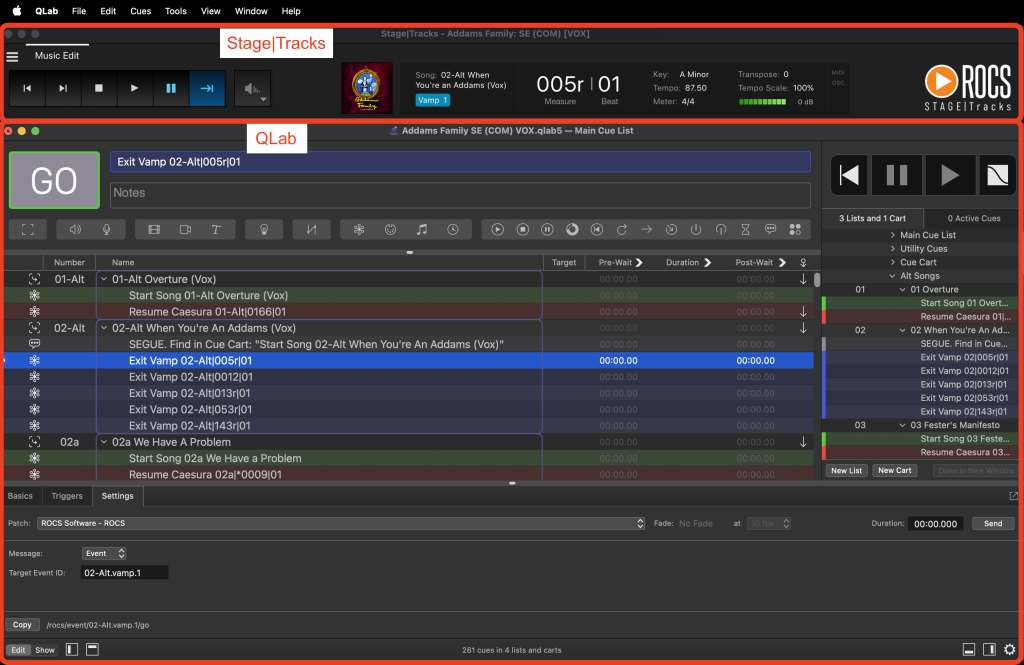Add a Pause cue from the toolbar

point(547,230)
